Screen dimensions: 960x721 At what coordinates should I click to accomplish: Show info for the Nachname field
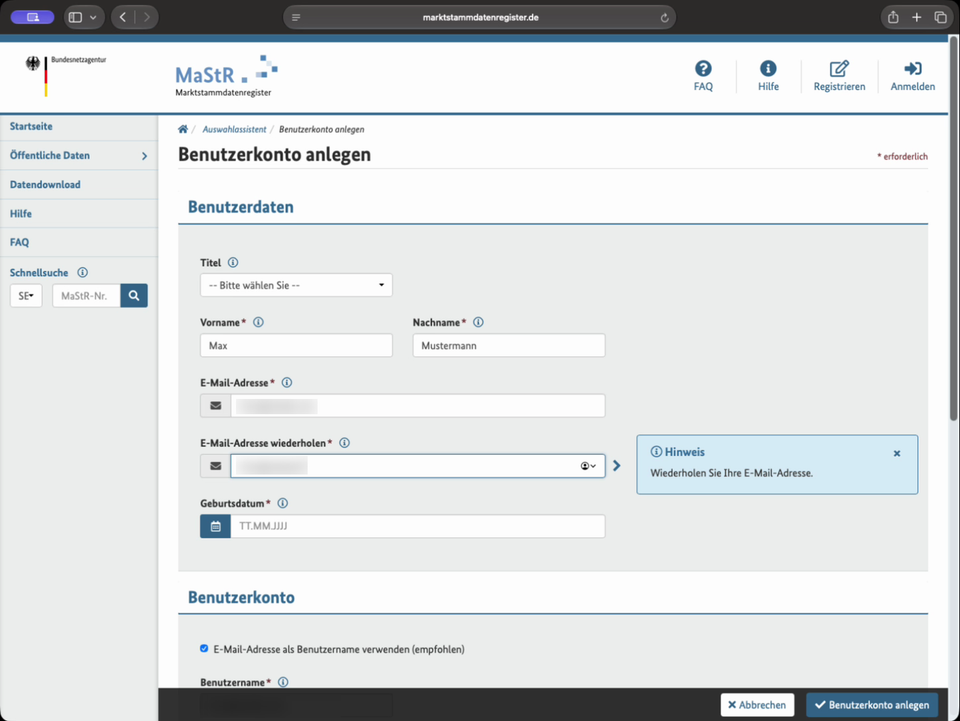click(478, 323)
